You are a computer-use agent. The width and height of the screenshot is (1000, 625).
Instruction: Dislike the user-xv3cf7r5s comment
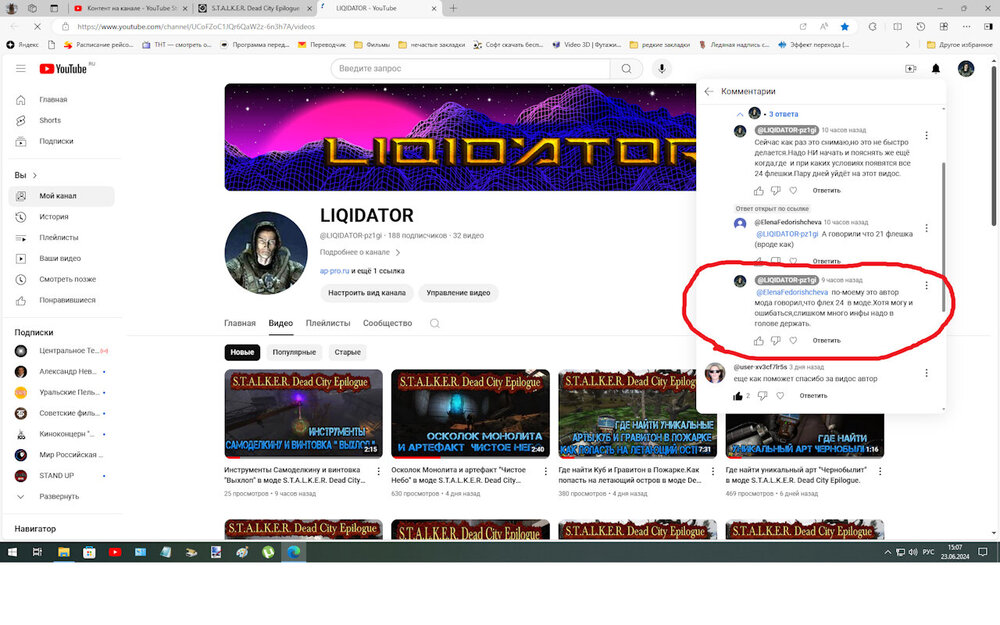click(x=762, y=396)
